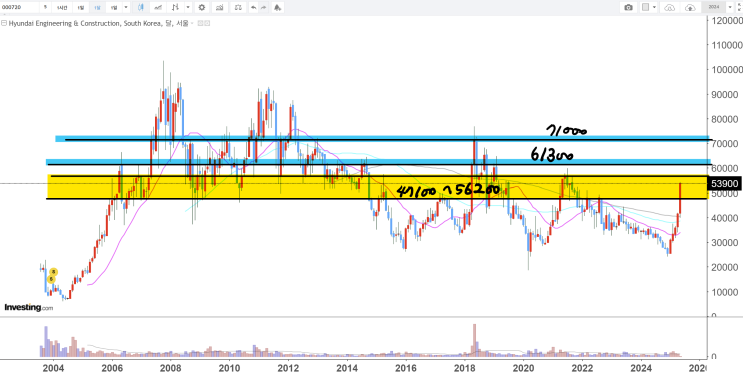Click the symbol field showing 000720
Viewport: 743px width, 374px height.
[x=20, y=7]
